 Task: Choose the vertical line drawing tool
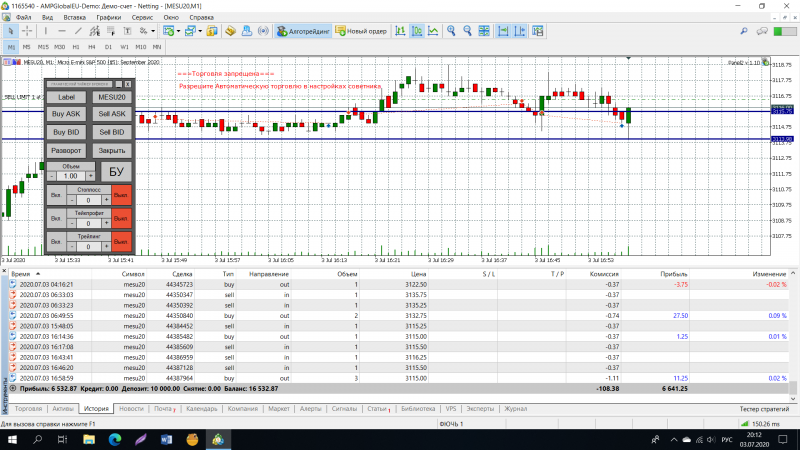[x=45, y=31]
